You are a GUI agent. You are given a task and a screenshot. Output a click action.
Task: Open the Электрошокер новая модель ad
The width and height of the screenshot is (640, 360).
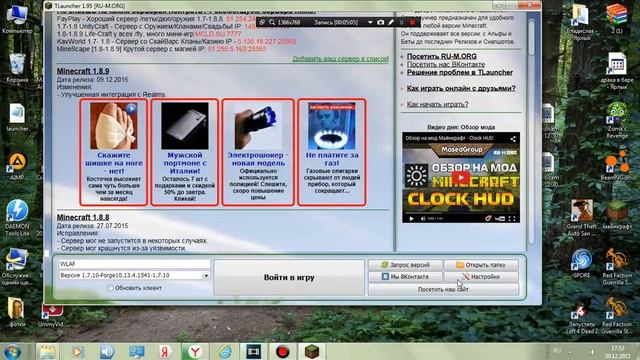pyautogui.click(x=258, y=152)
